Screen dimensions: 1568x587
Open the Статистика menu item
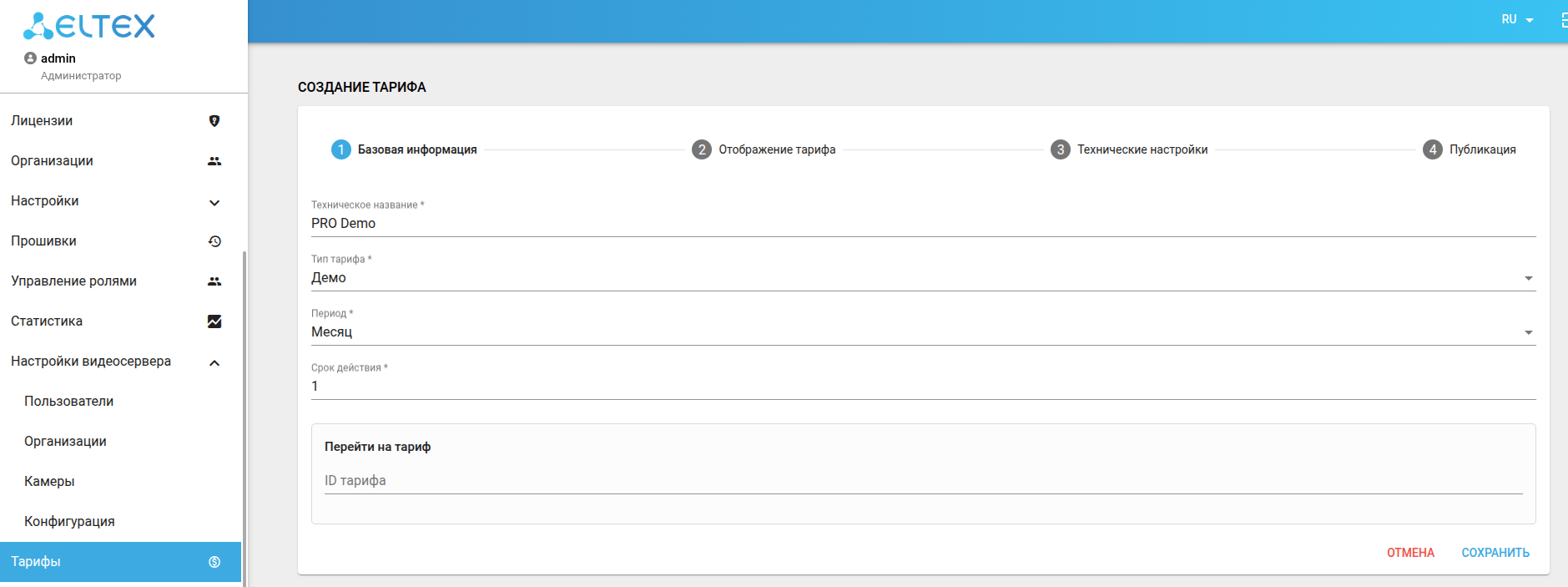click(x=120, y=321)
